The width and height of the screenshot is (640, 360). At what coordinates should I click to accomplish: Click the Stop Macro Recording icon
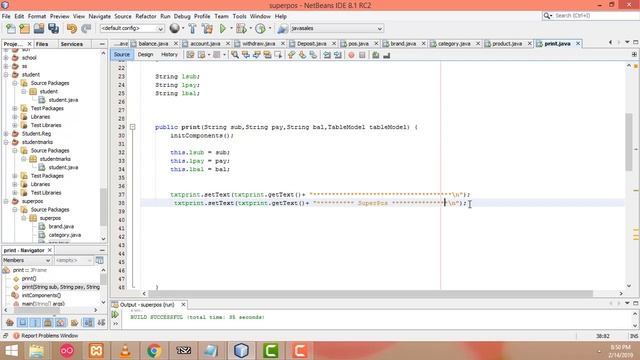point(362,55)
